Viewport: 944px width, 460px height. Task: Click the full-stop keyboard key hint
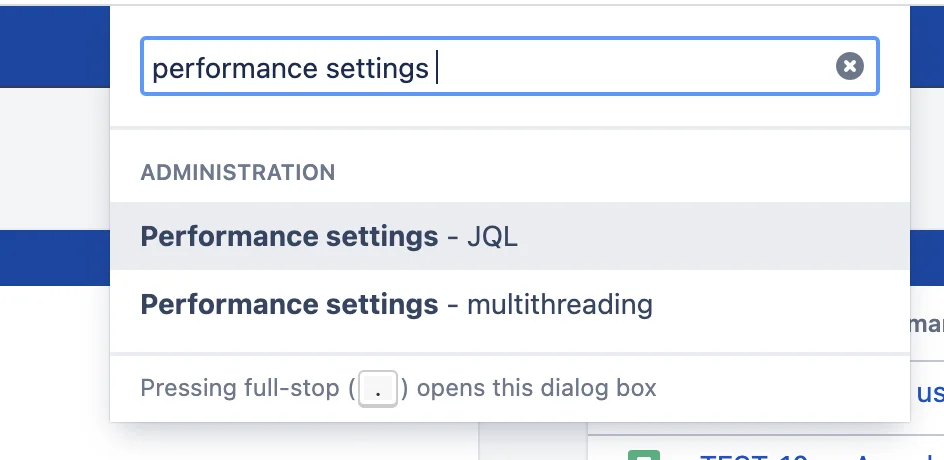click(378, 389)
